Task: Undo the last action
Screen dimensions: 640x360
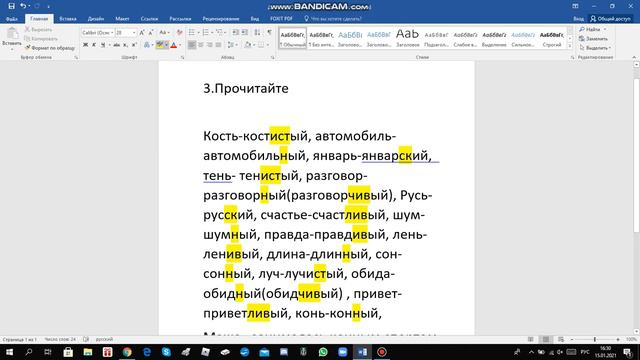Action: tap(23, 6)
